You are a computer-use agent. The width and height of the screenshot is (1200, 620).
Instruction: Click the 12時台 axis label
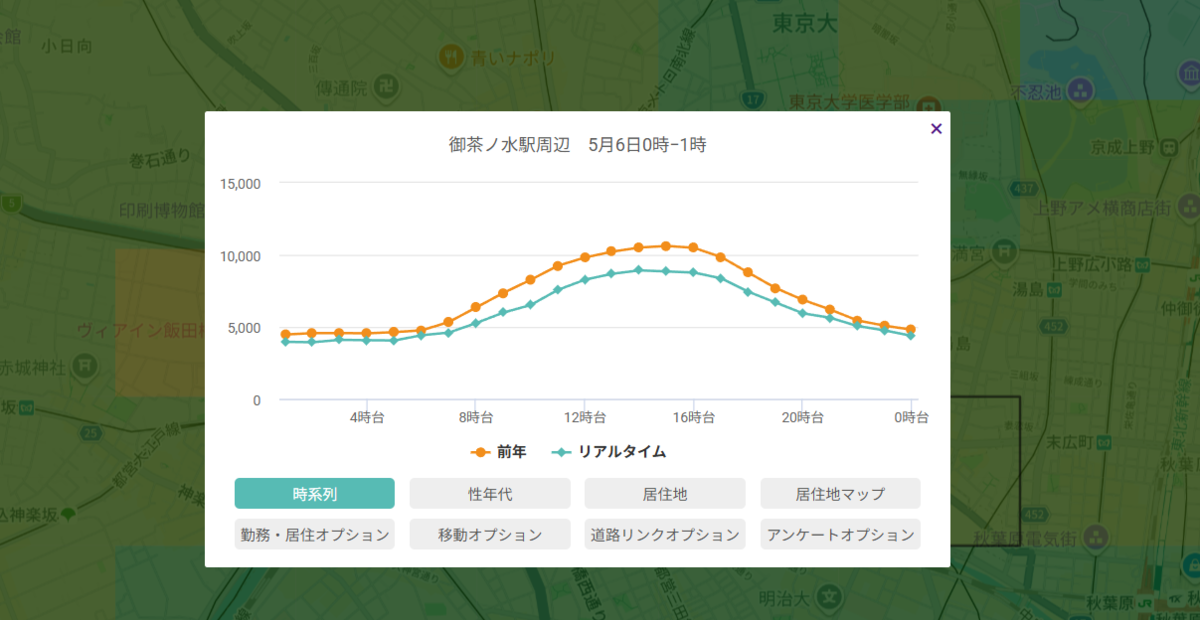coord(586,416)
